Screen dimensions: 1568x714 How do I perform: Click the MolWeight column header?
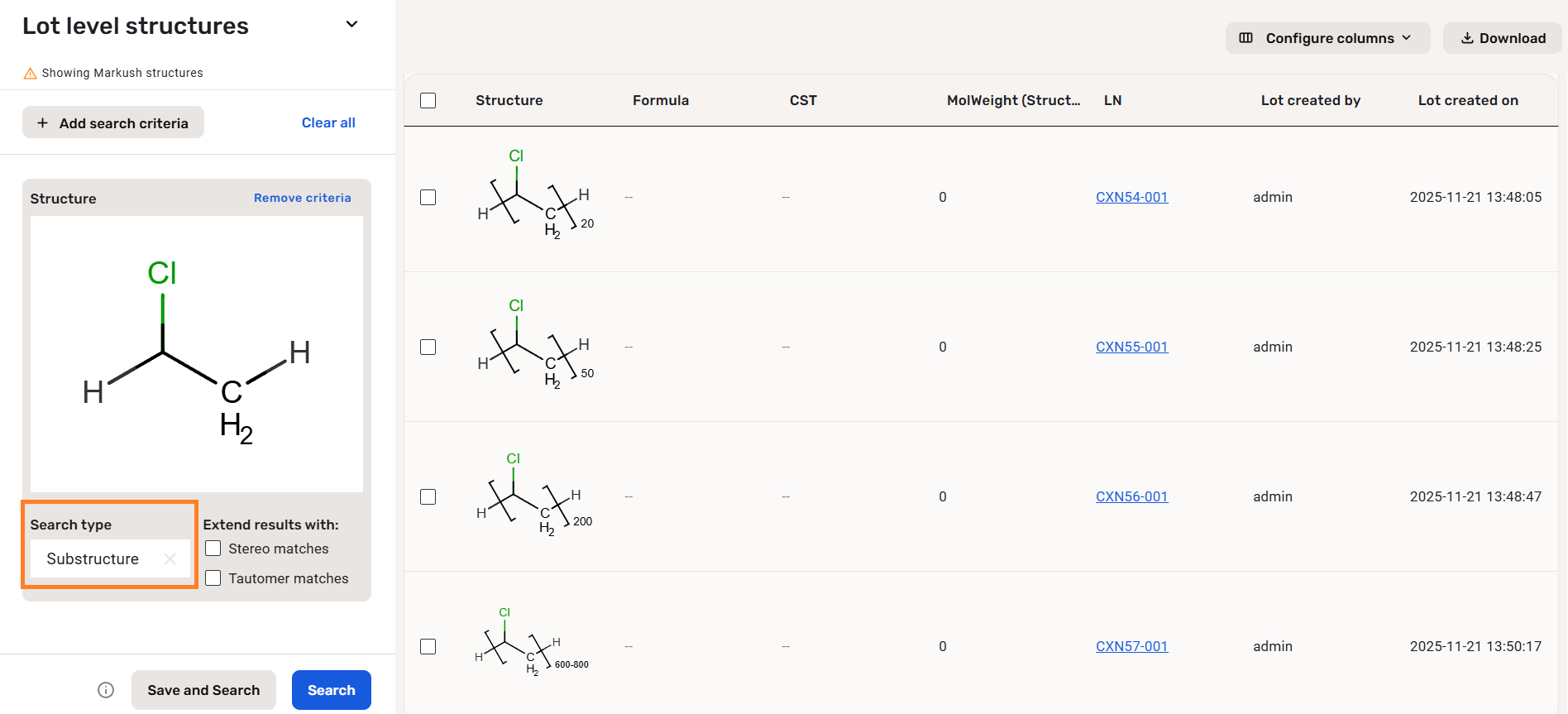pyautogui.click(x=1012, y=100)
